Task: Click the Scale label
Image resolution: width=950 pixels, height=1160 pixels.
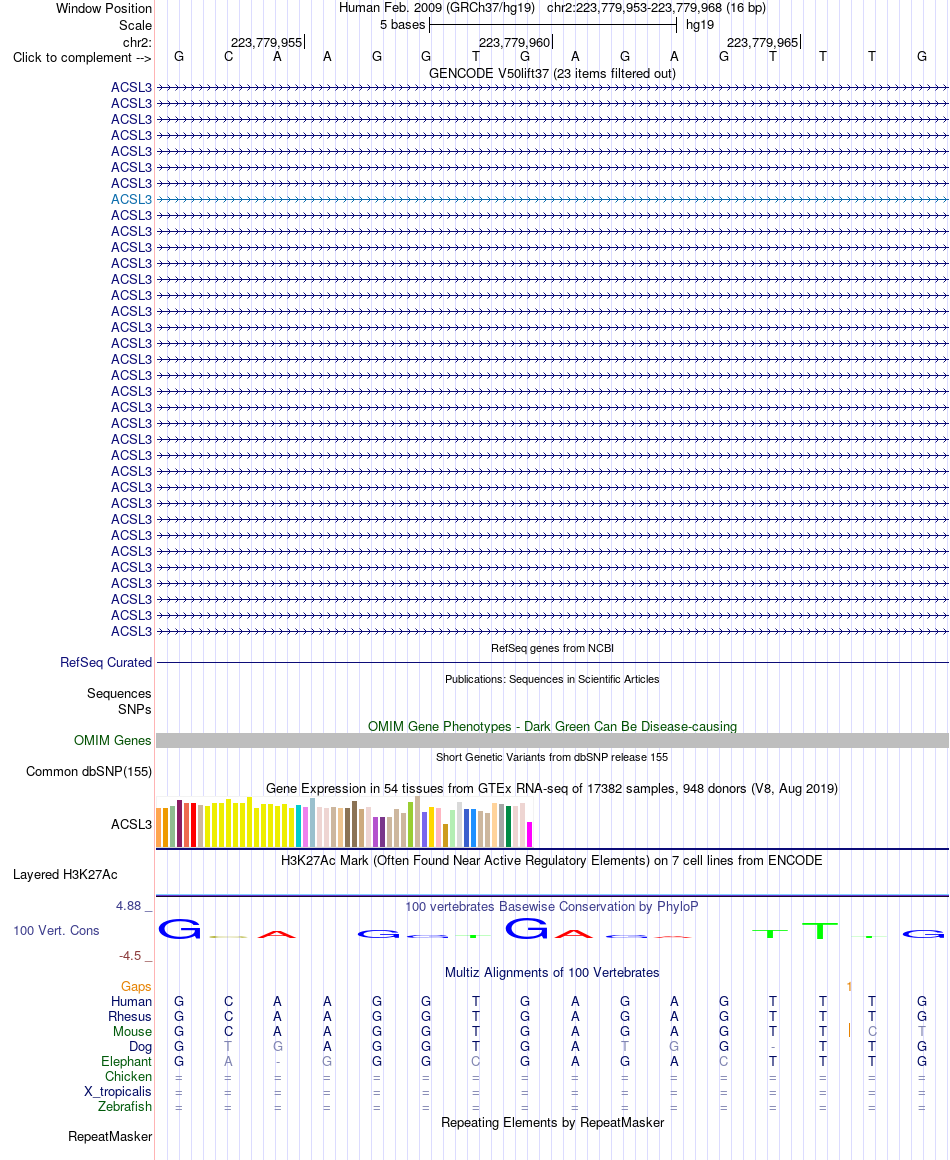Action: click(135, 25)
